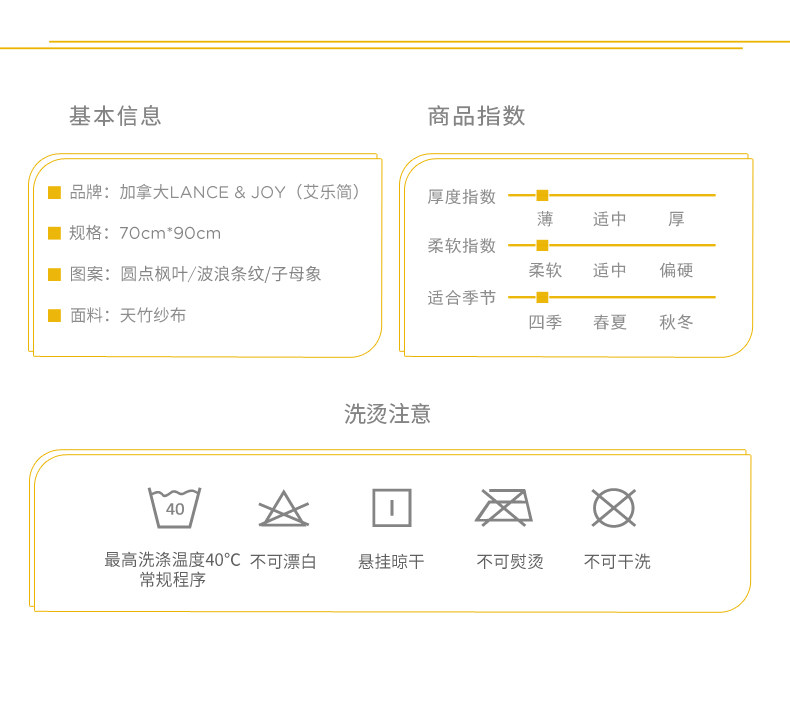The height and width of the screenshot is (714, 790).
Task: Click the 偏硬 softness label
Action: coord(676,270)
